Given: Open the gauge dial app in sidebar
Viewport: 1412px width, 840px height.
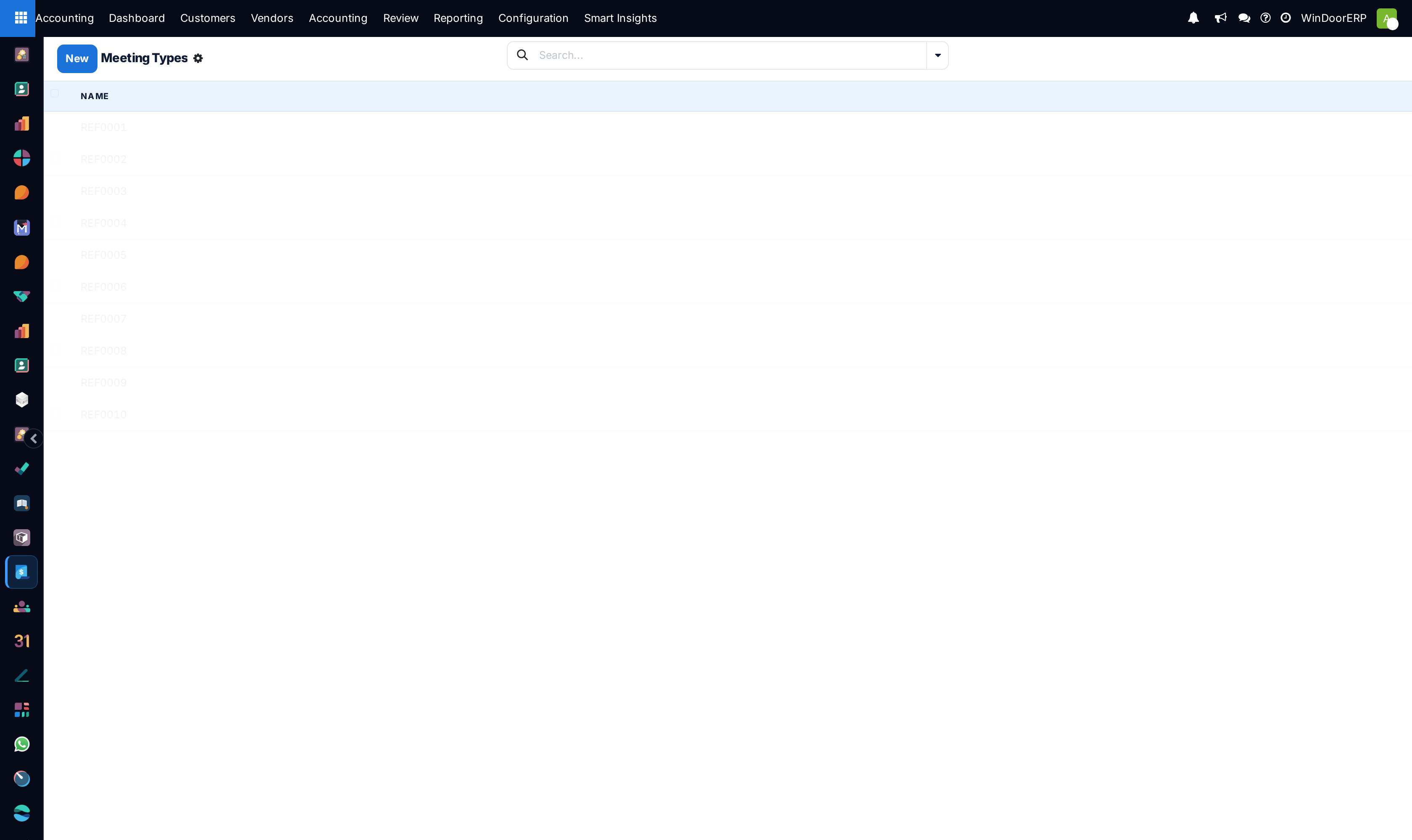Looking at the screenshot, I should coord(21,779).
